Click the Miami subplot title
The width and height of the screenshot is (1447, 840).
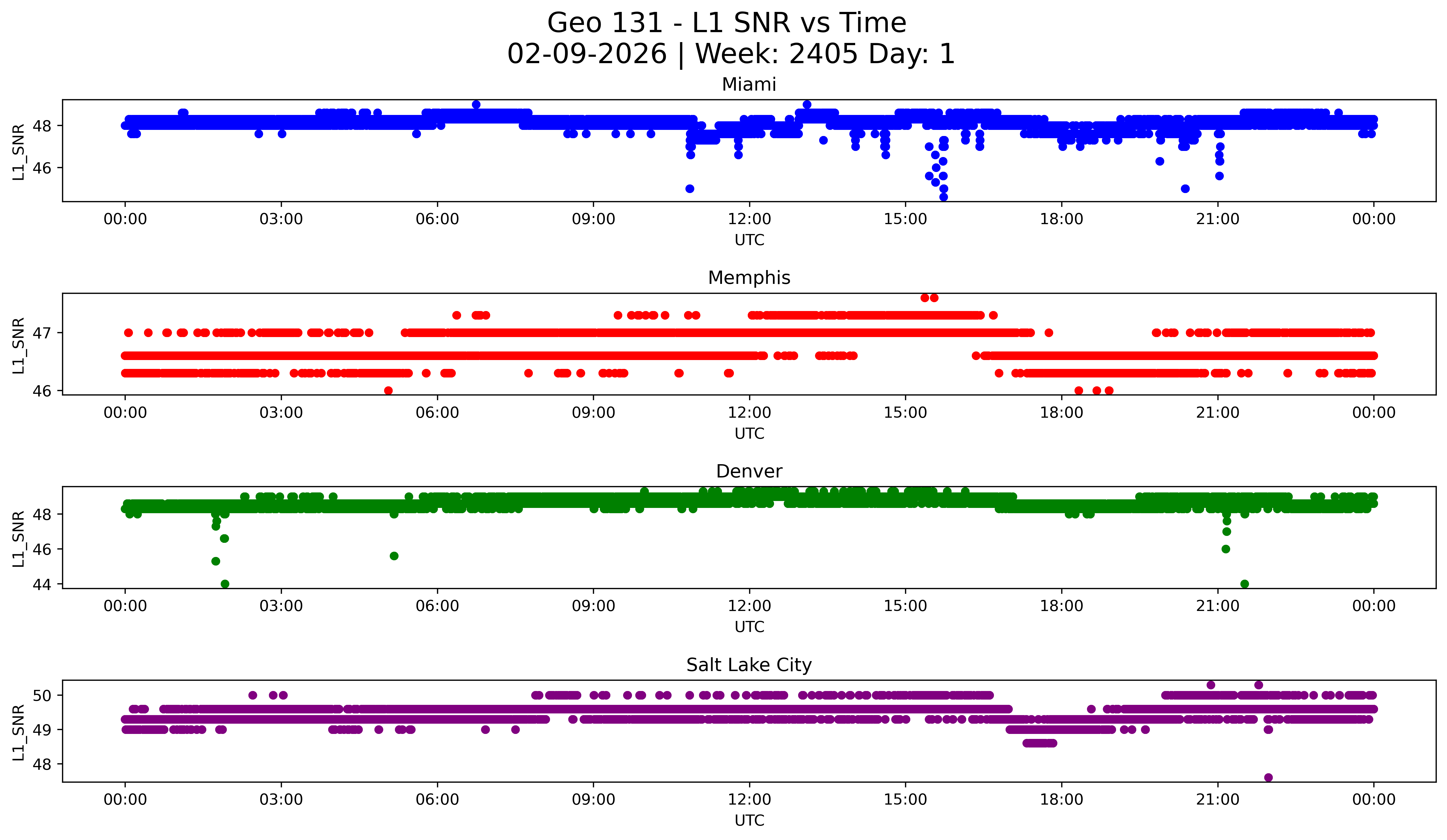point(749,84)
